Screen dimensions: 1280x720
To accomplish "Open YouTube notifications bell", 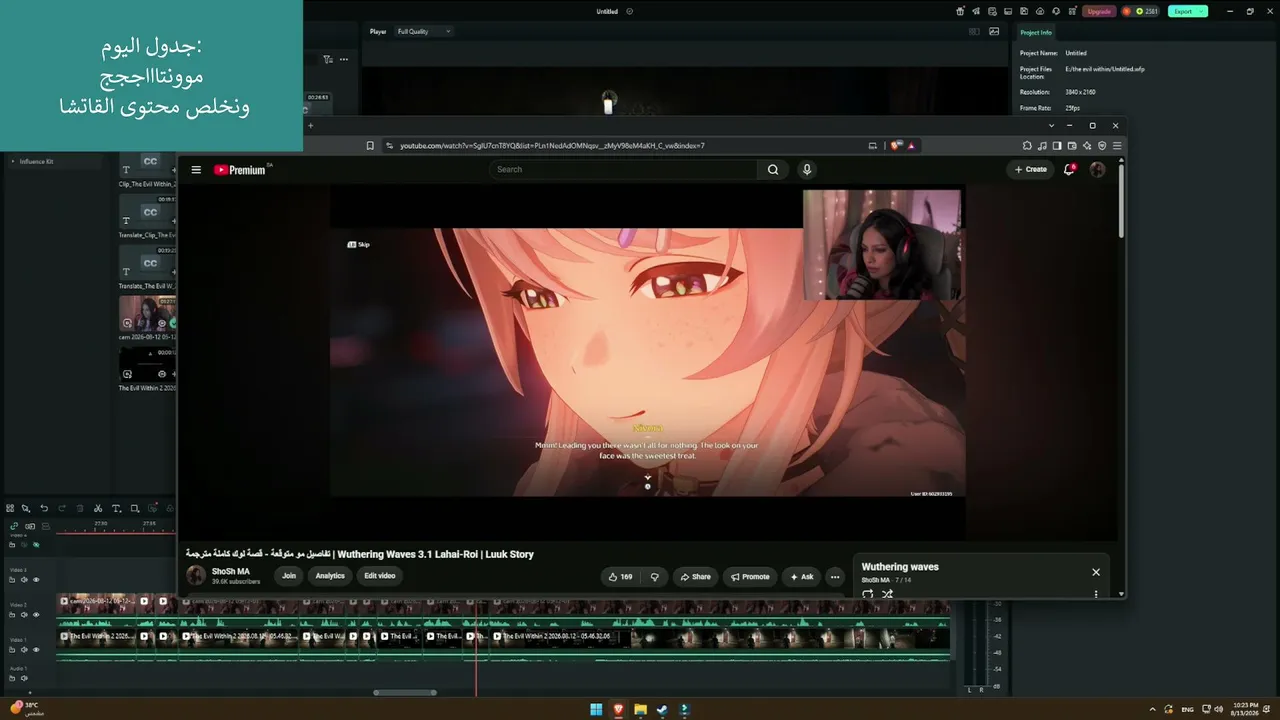I will click(1069, 170).
